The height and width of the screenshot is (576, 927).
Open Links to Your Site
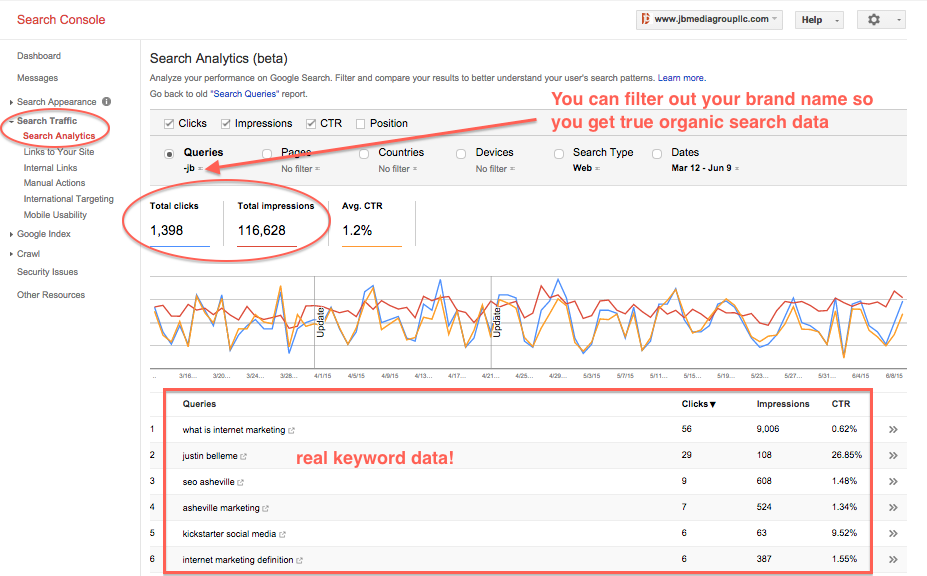(x=59, y=152)
